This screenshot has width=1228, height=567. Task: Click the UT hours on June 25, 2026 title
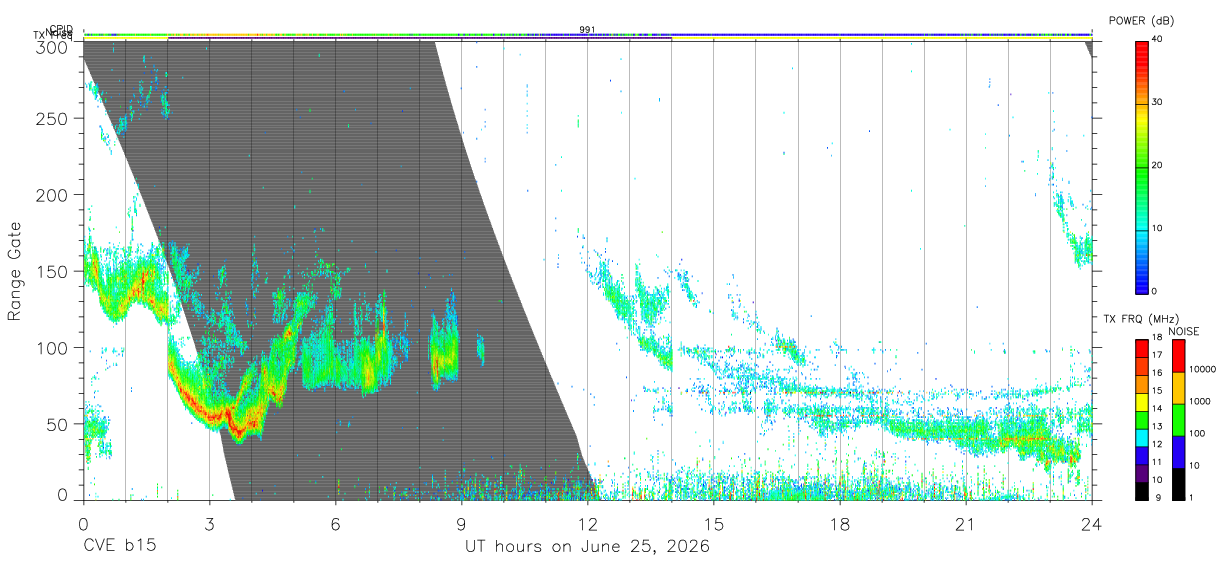tap(587, 547)
